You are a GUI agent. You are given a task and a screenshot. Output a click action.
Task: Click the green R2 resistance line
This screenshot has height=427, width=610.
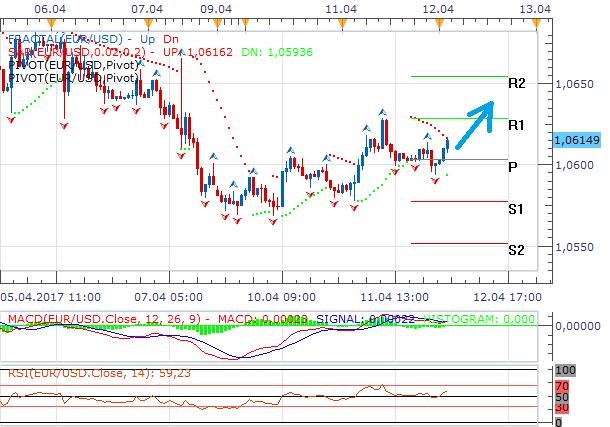click(x=458, y=76)
